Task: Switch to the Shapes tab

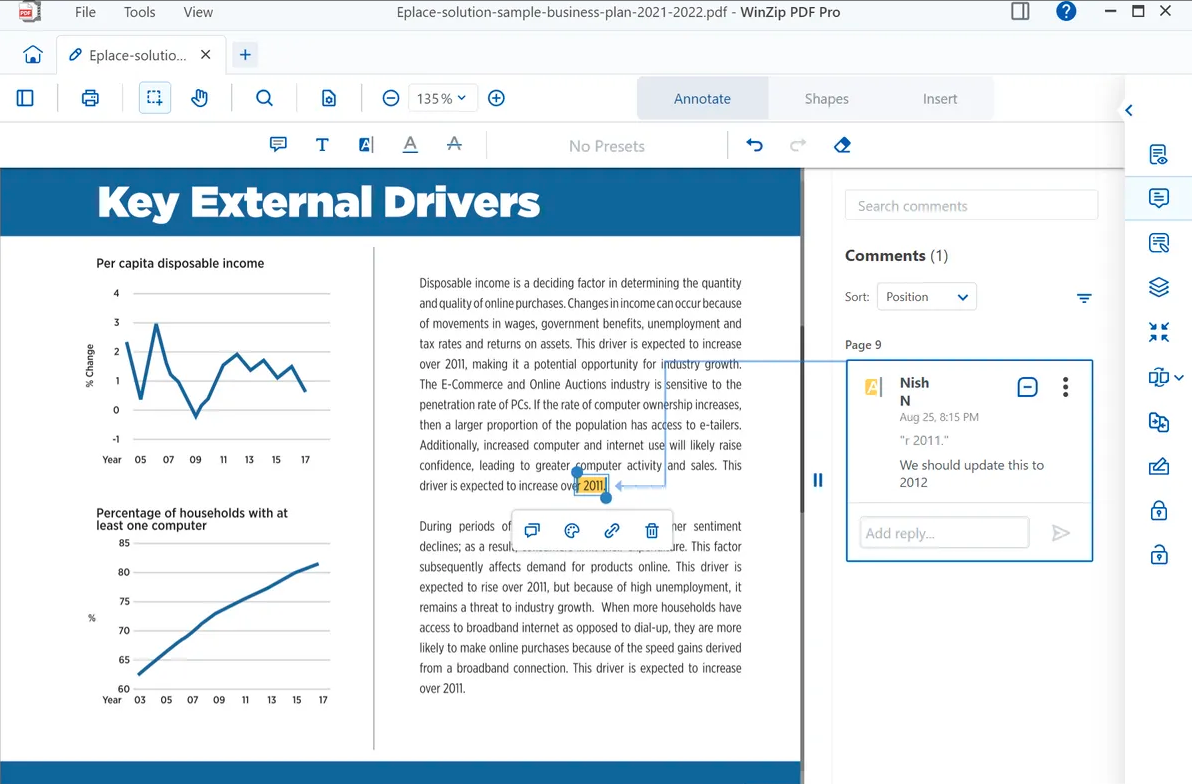Action: click(826, 98)
